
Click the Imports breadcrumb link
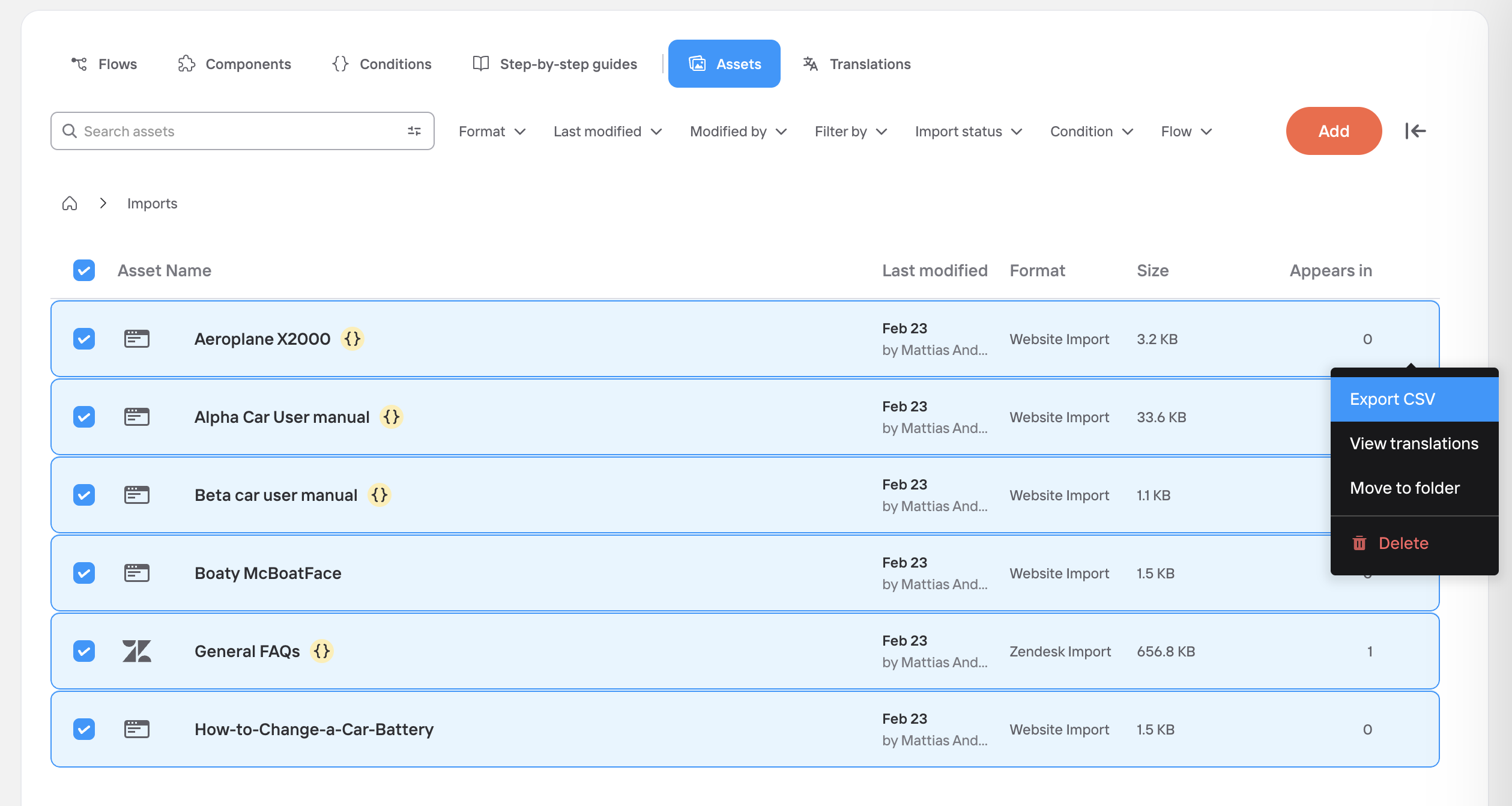click(x=152, y=204)
